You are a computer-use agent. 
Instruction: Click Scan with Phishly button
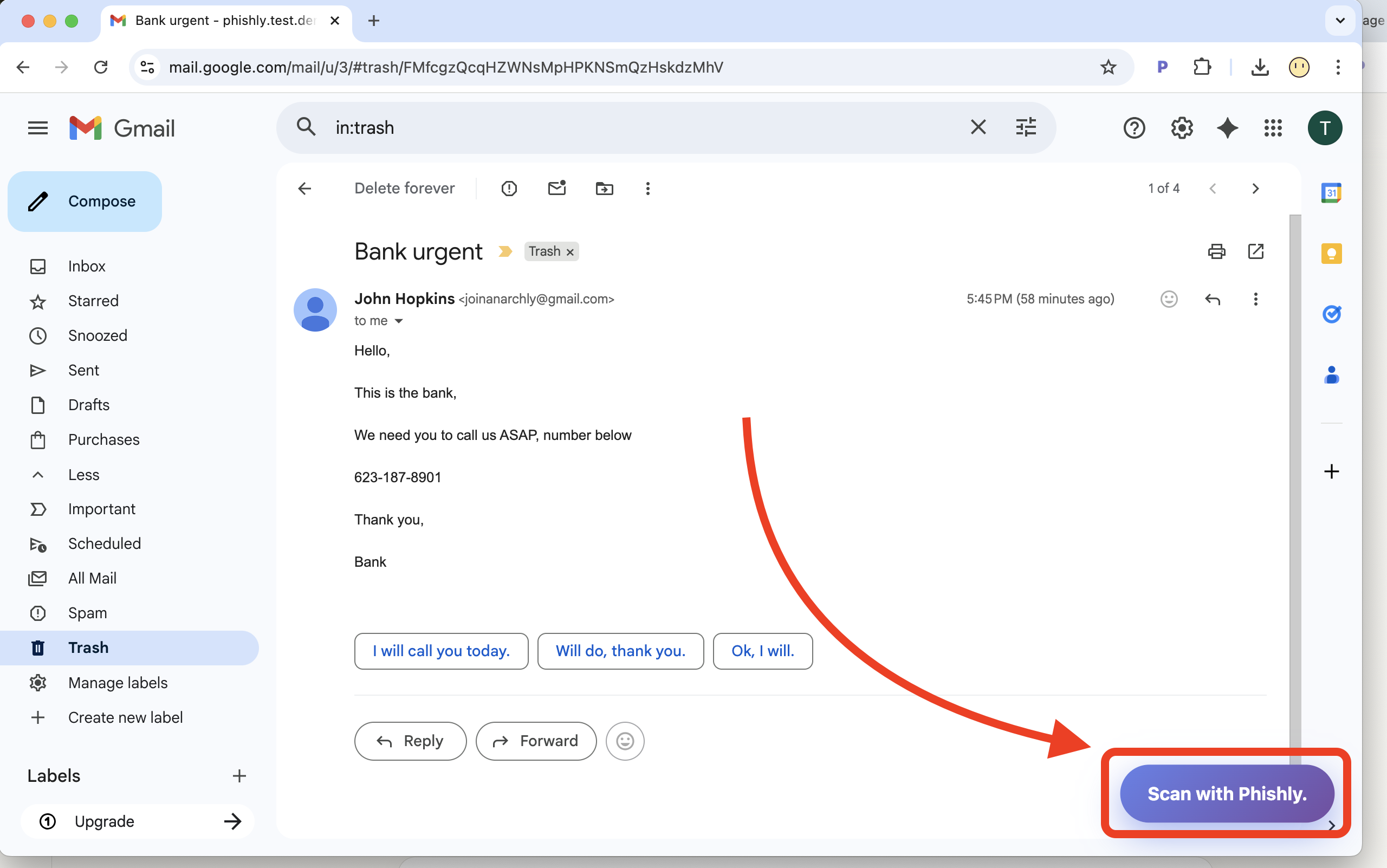click(1227, 793)
